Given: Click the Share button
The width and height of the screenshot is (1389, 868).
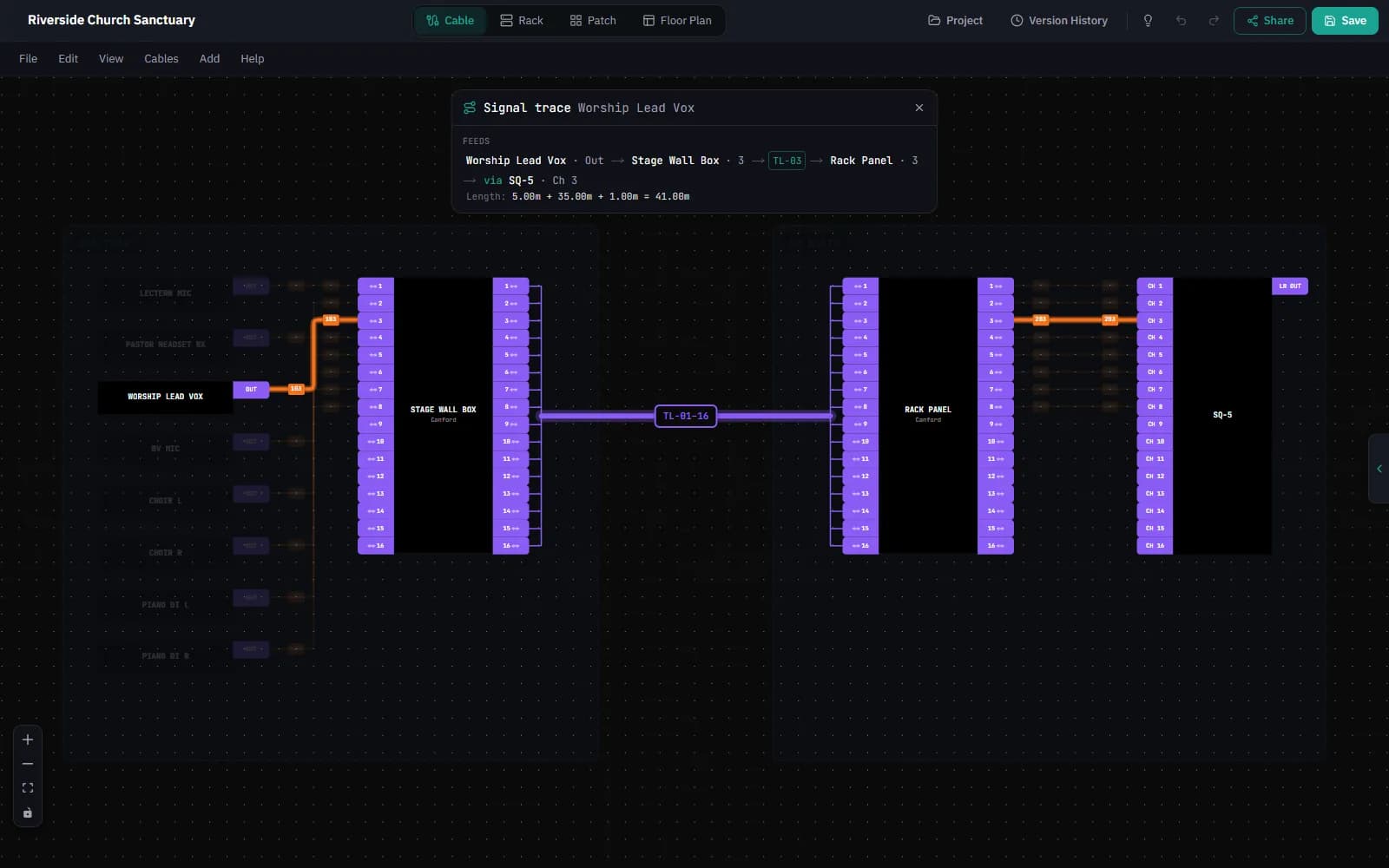Looking at the screenshot, I should click(1269, 21).
